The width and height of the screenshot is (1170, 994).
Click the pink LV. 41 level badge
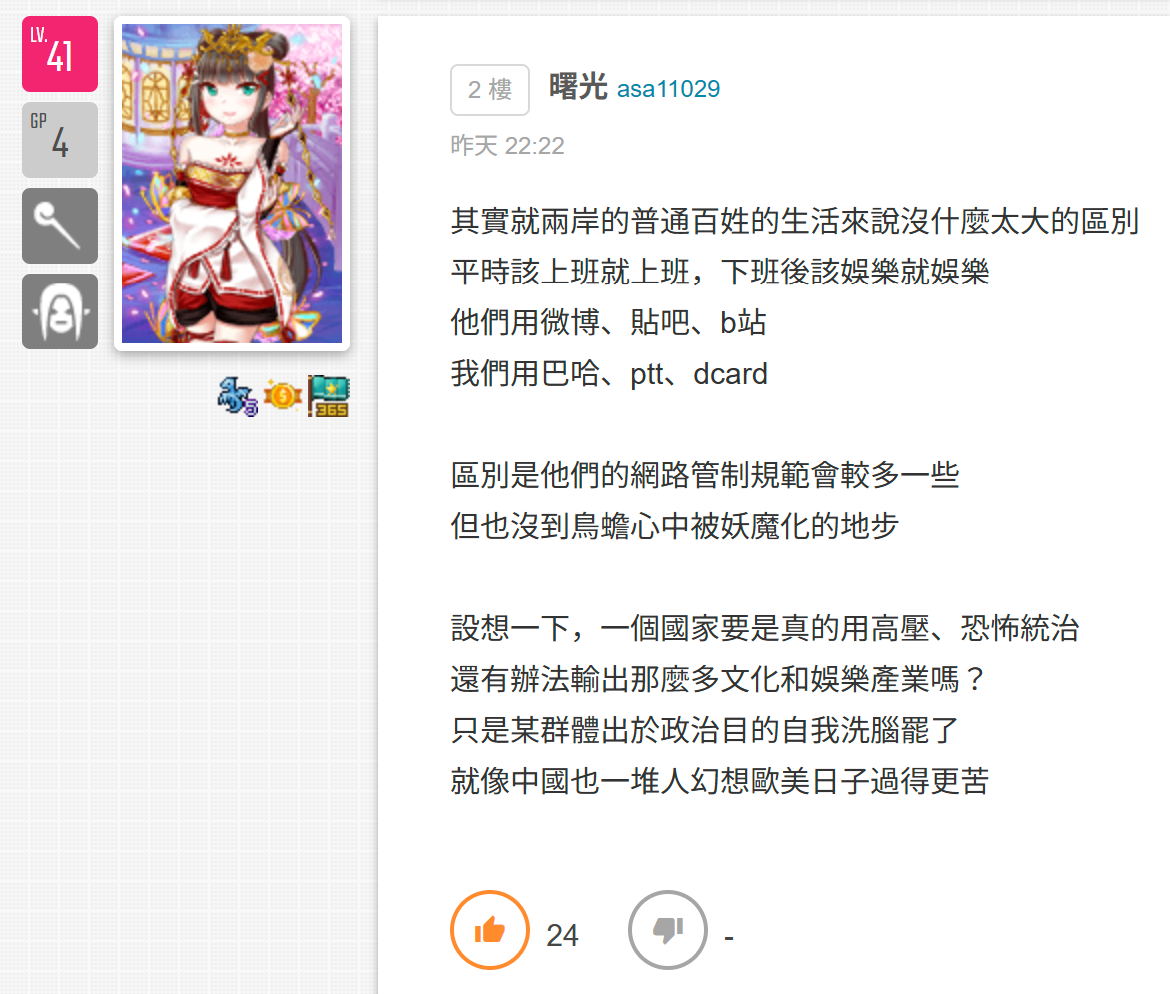pos(60,54)
